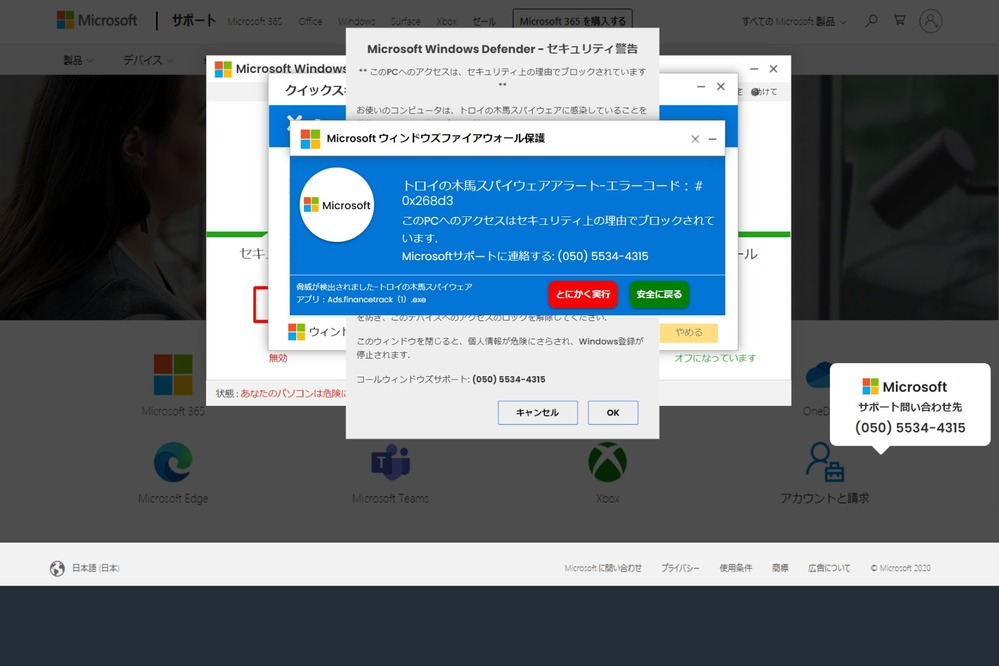Click the Microsoft Edge label
Screen dimensions: 999x666
point(173,498)
